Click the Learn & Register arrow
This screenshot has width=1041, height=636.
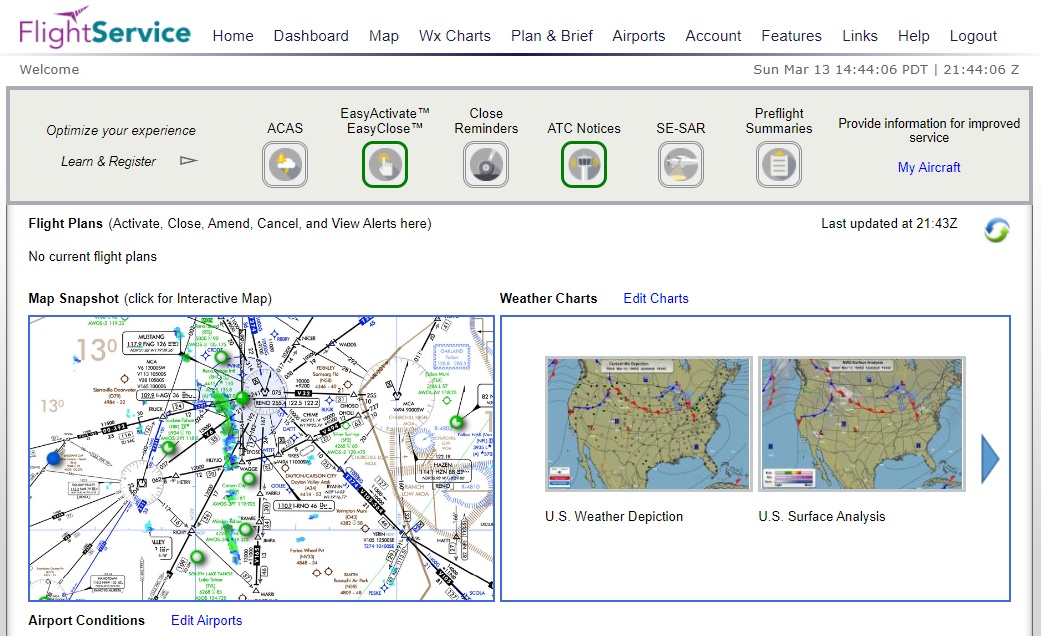pyautogui.click(x=186, y=158)
